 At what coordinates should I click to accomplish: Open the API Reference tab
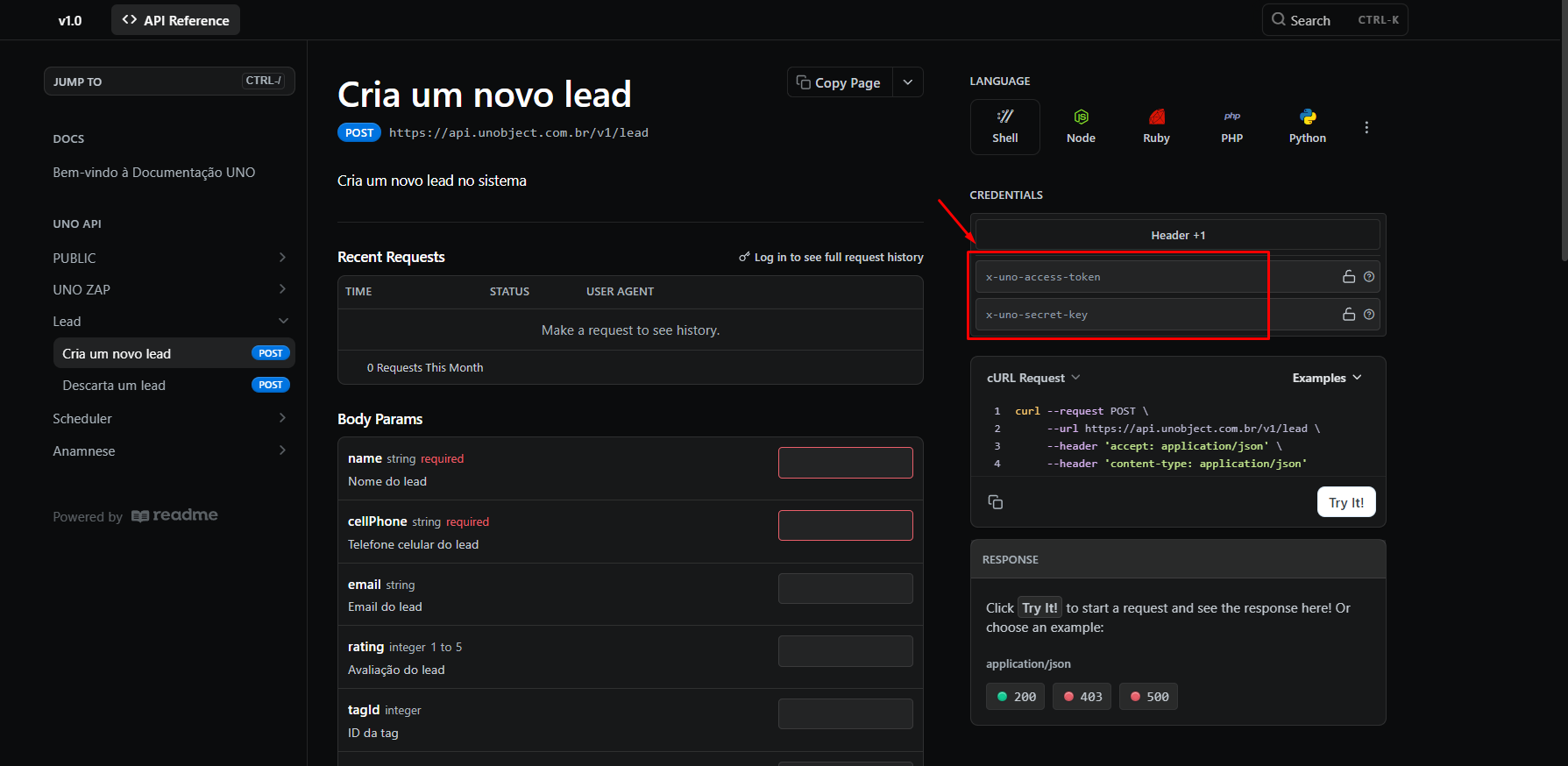point(175,20)
